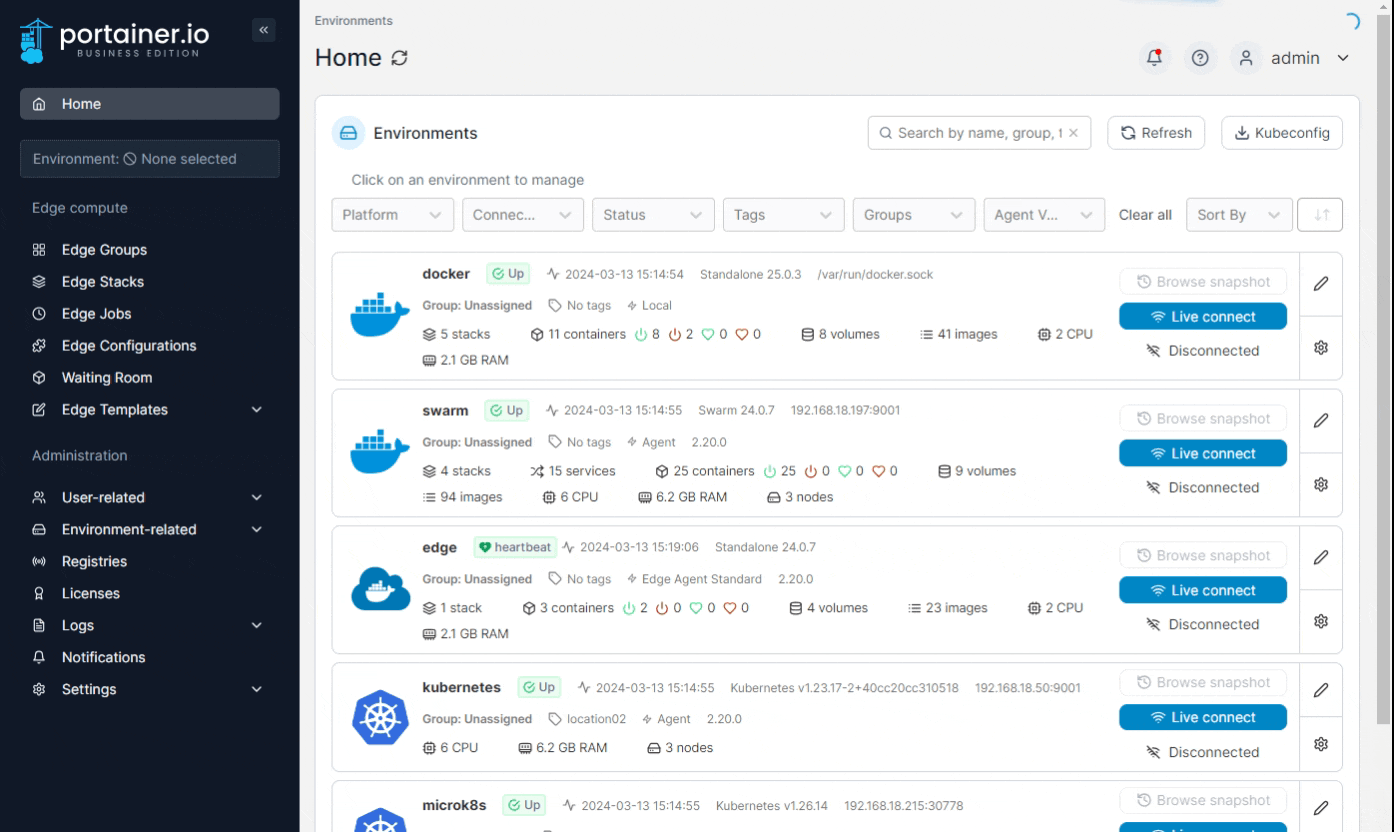Open settings gear icon for swarm environment
Screen dimensions: 1394x832
tap(1320, 484)
